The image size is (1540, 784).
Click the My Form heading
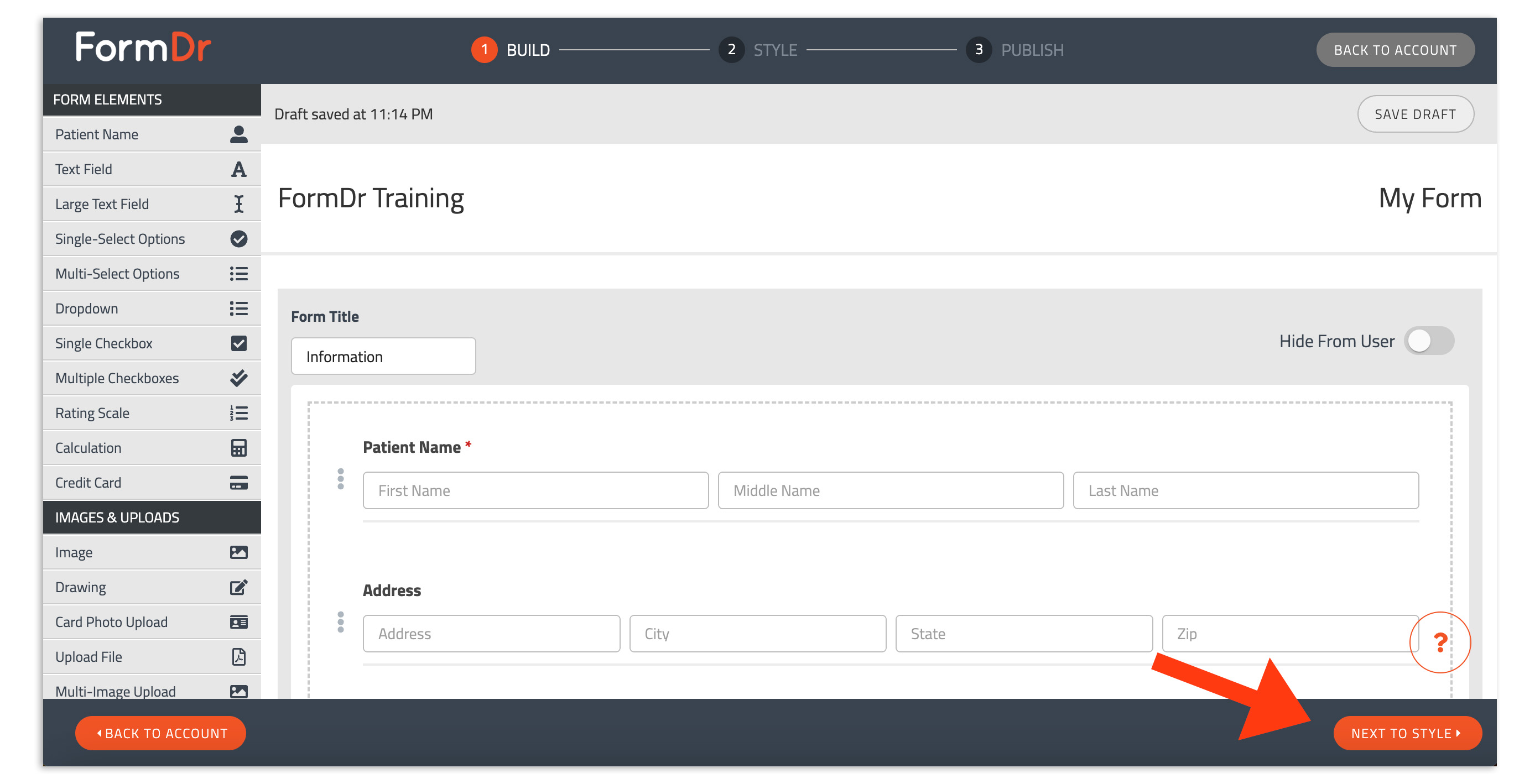(1429, 198)
